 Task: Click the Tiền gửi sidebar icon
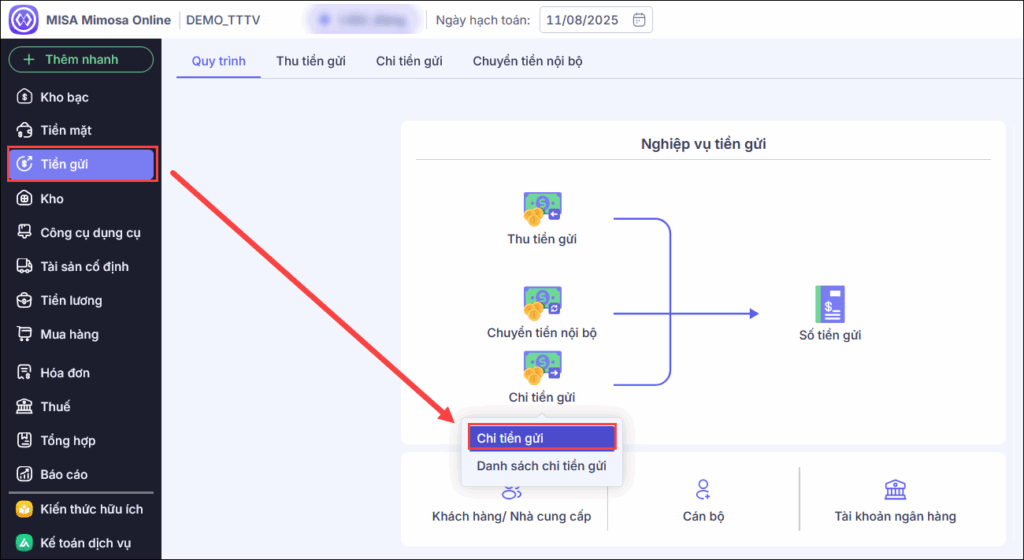pos(24,164)
